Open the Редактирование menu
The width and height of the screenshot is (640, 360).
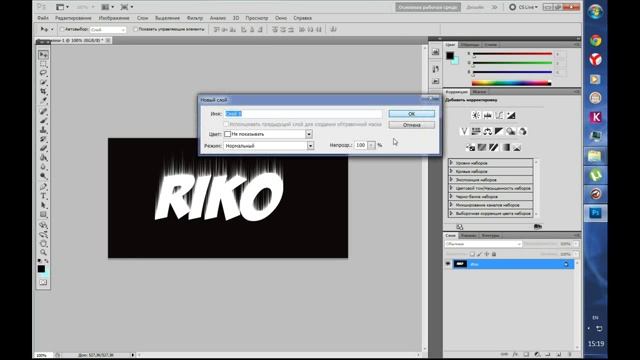pos(73,18)
